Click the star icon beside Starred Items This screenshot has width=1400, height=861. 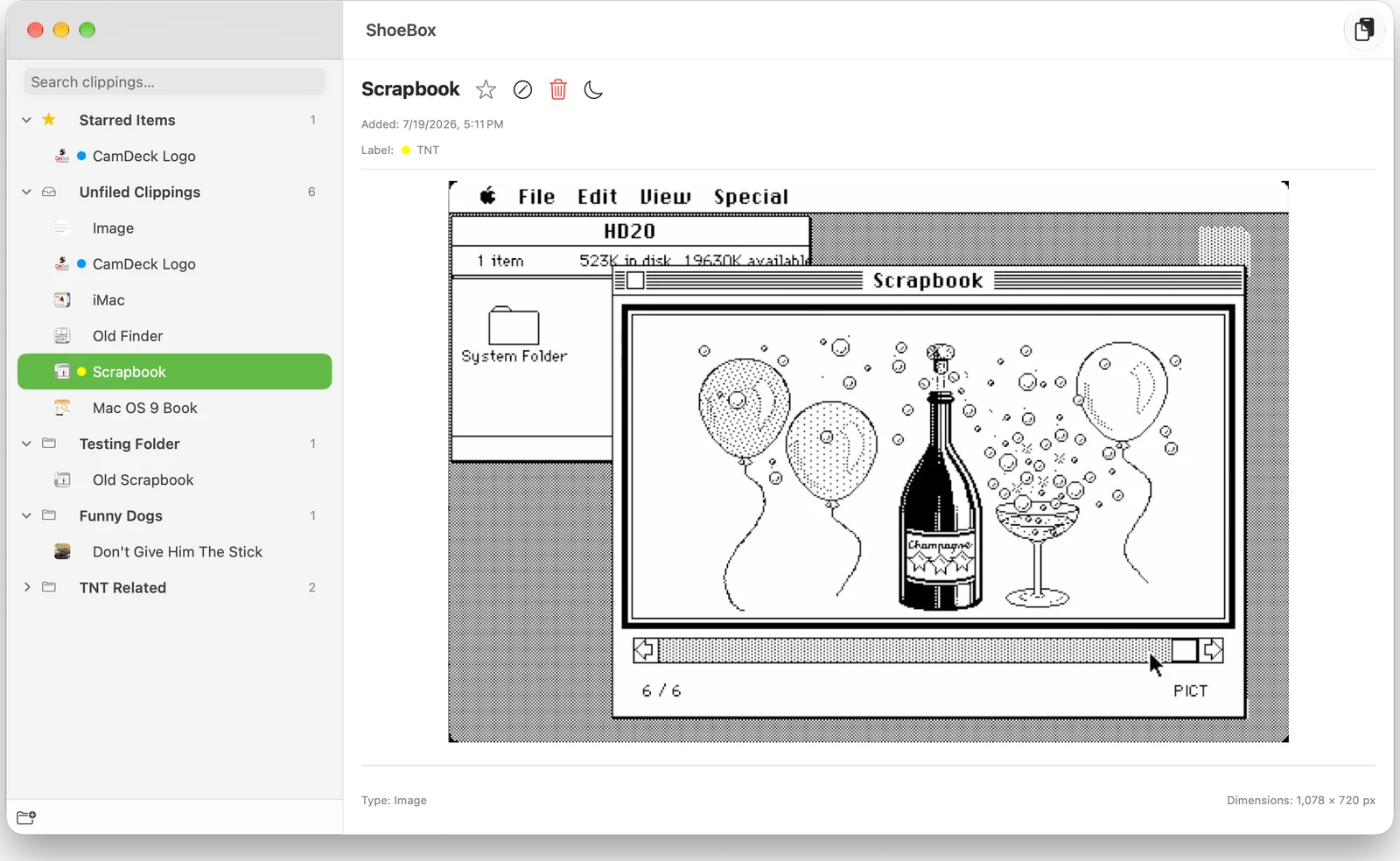[x=49, y=119]
